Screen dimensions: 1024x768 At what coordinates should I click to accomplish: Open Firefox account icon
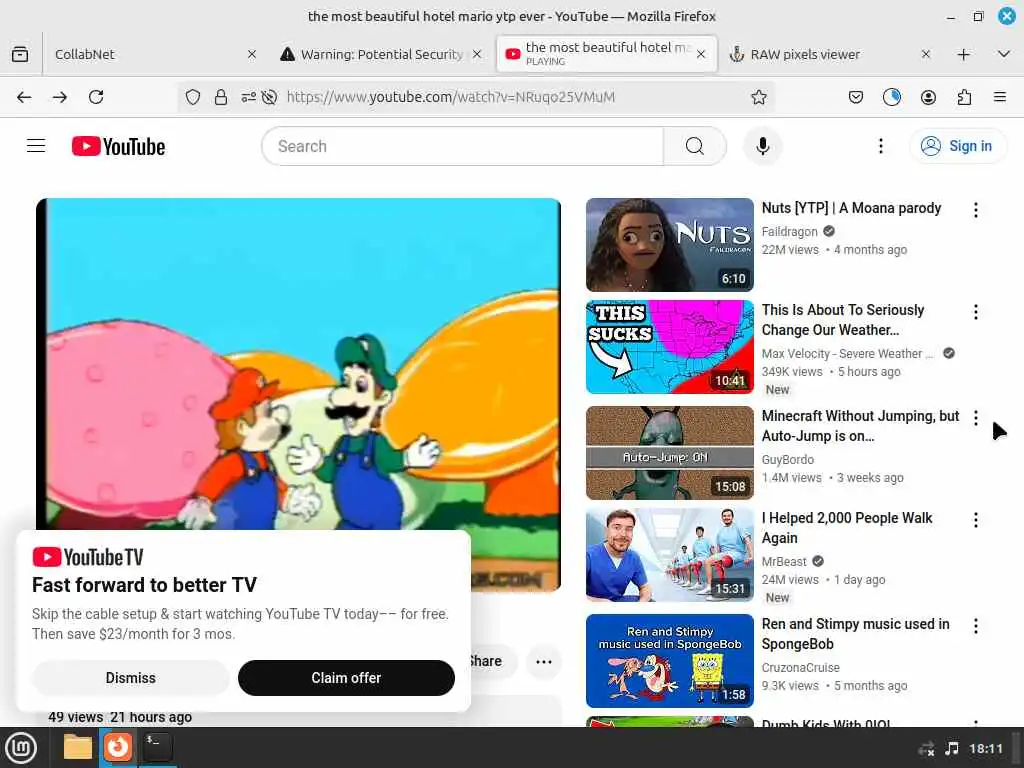pos(928,97)
